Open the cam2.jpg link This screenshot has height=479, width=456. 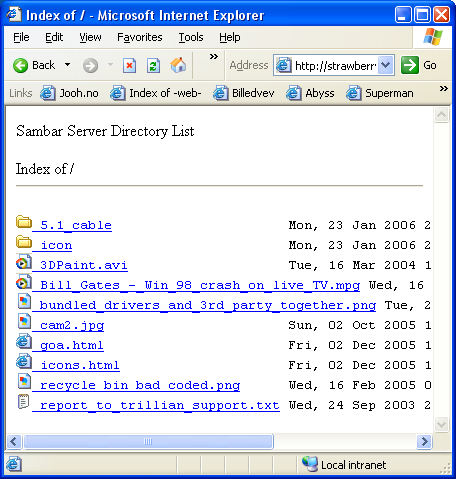[68, 325]
